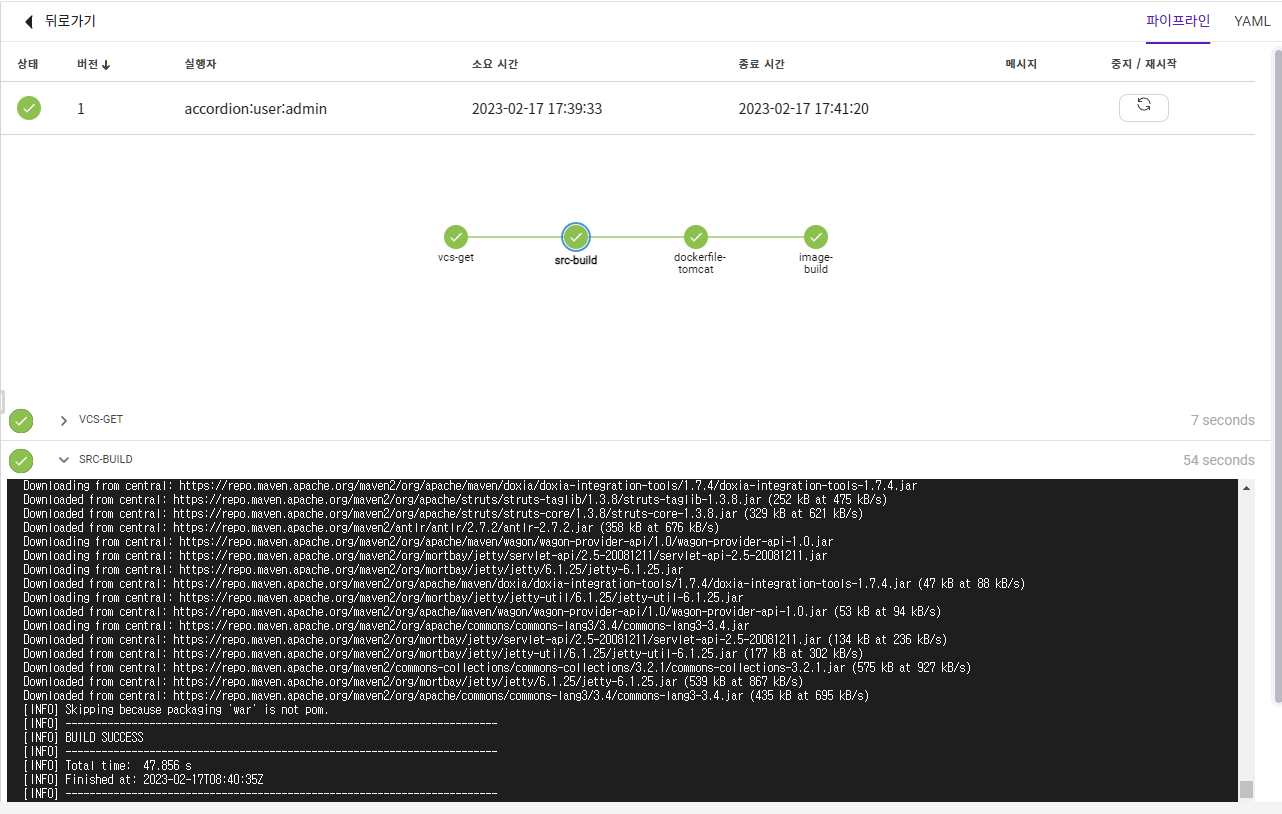Click the 54 seconds duration label
Viewport: 1282px width, 814px height.
pos(1219,460)
